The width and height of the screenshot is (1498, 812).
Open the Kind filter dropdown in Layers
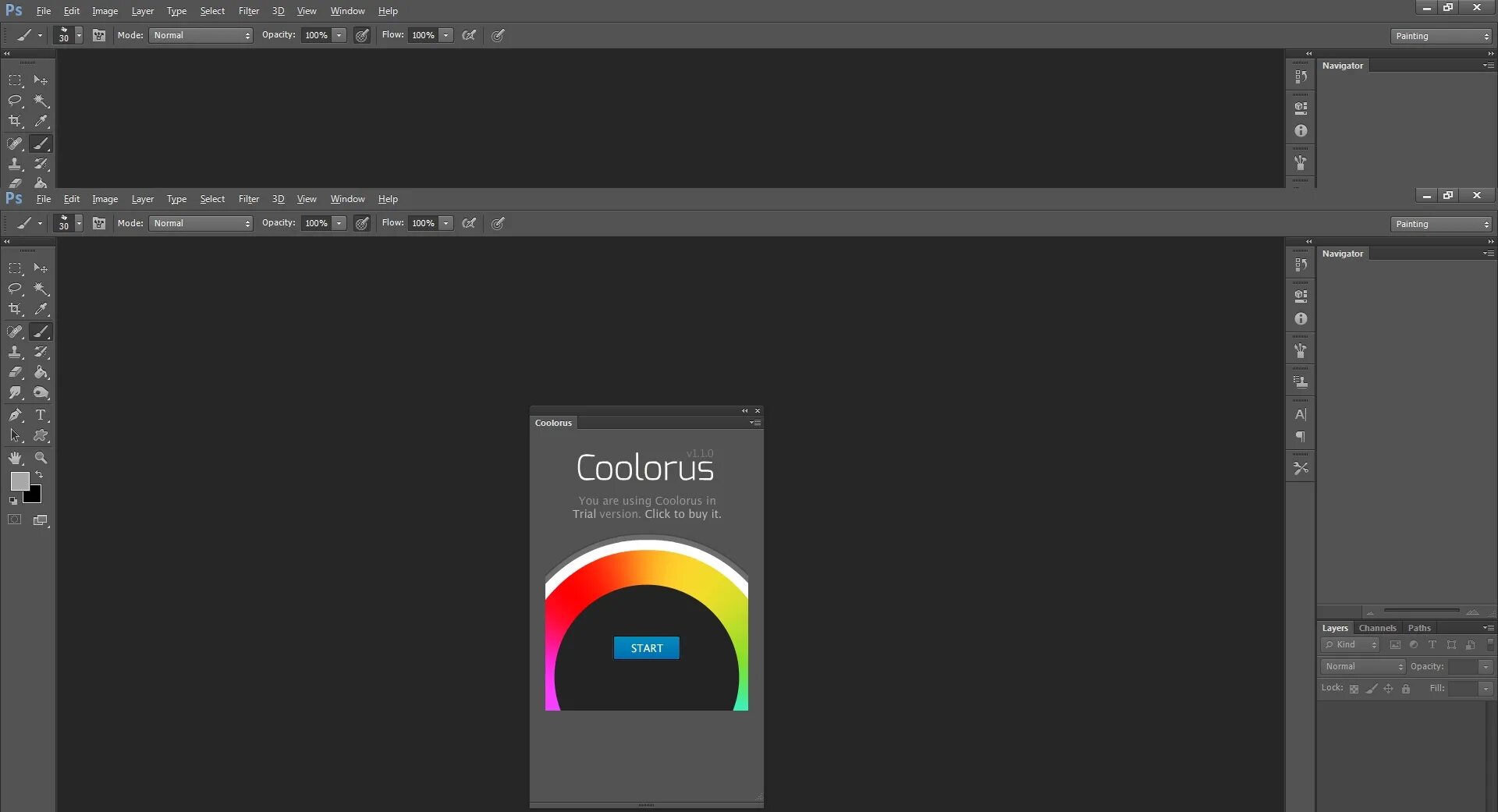[x=1351, y=645]
